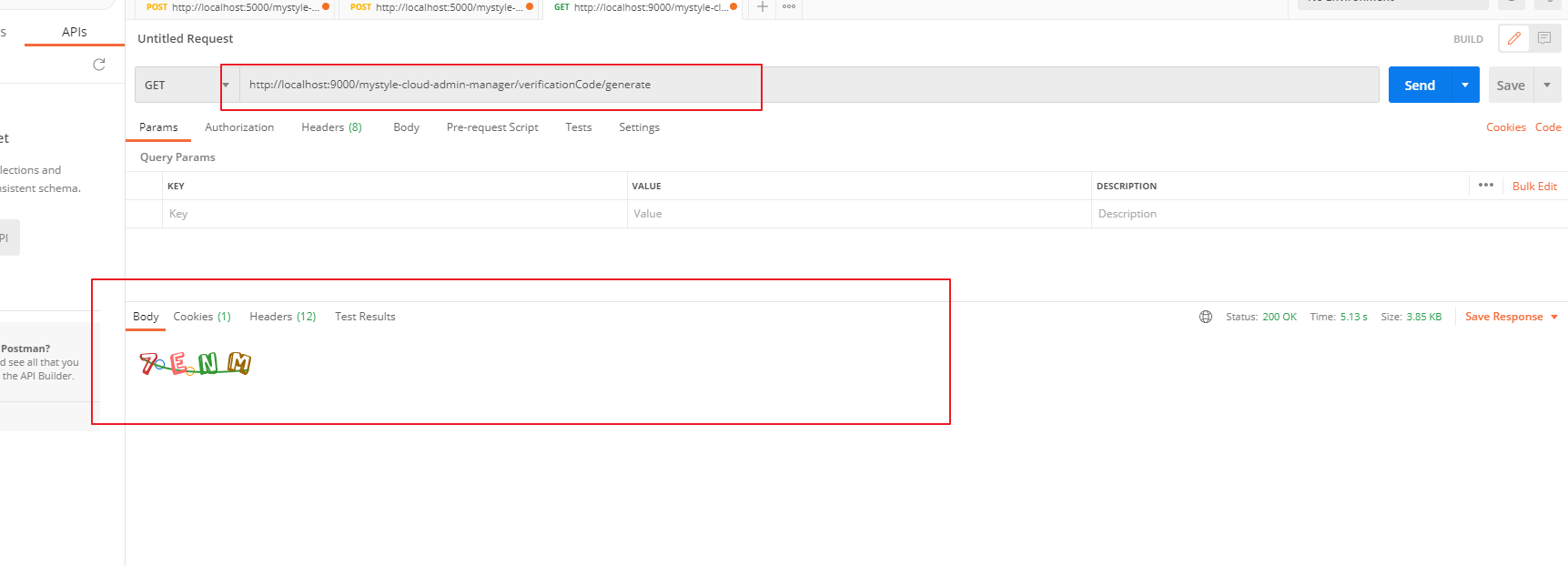Viewport: 1568px width, 566px height.
Task: Expand the Save button dropdown arrow
Action: coord(1547,85)
